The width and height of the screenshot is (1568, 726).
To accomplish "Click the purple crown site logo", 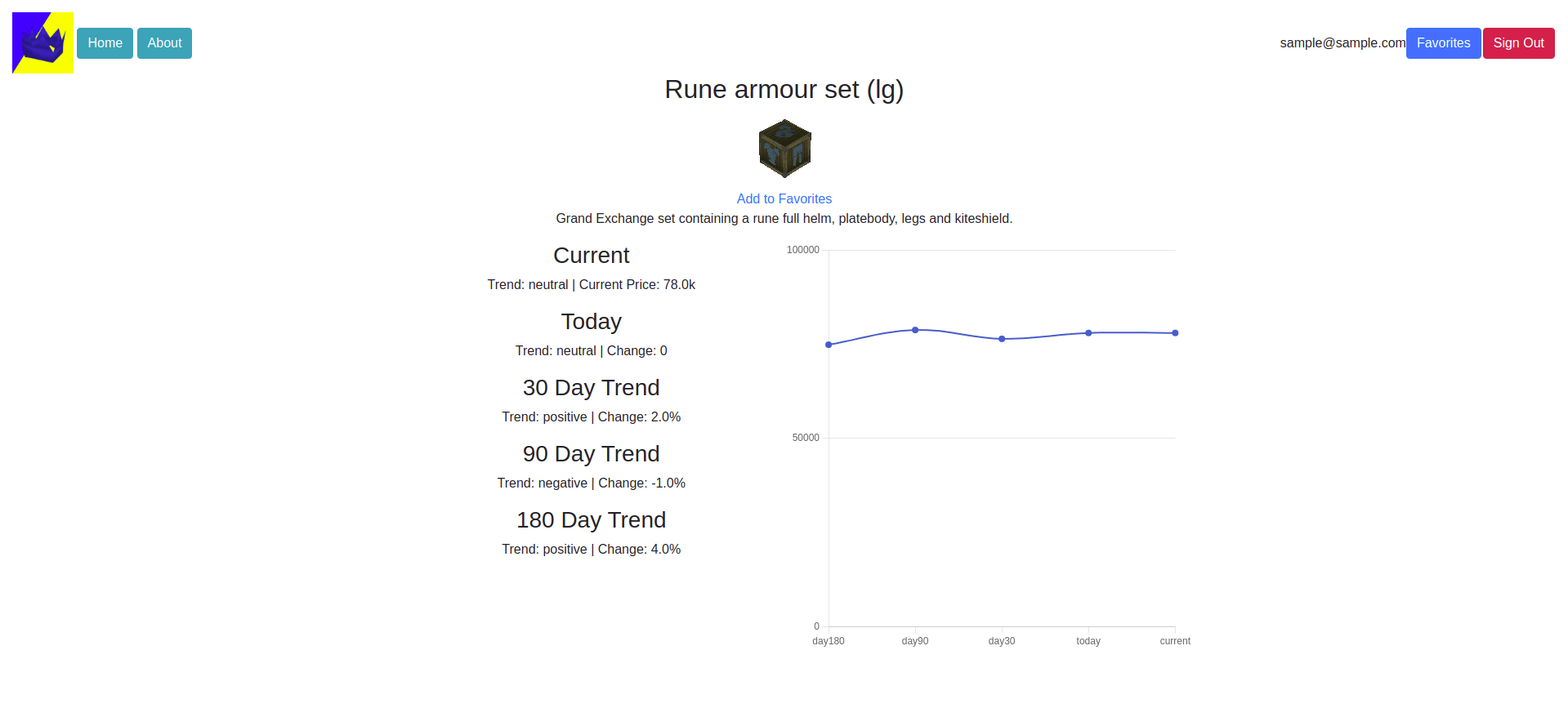I will [42, 42].
